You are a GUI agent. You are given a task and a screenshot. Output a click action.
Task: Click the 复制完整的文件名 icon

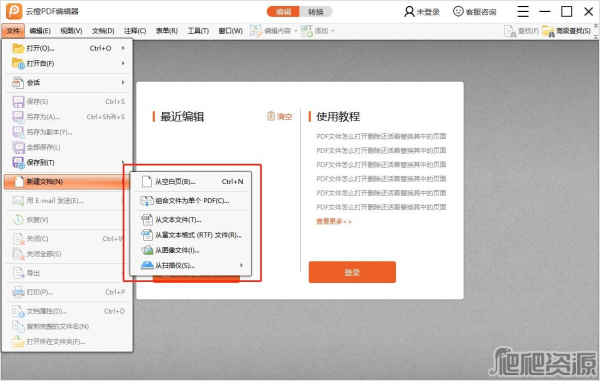(x=18, y=326)
